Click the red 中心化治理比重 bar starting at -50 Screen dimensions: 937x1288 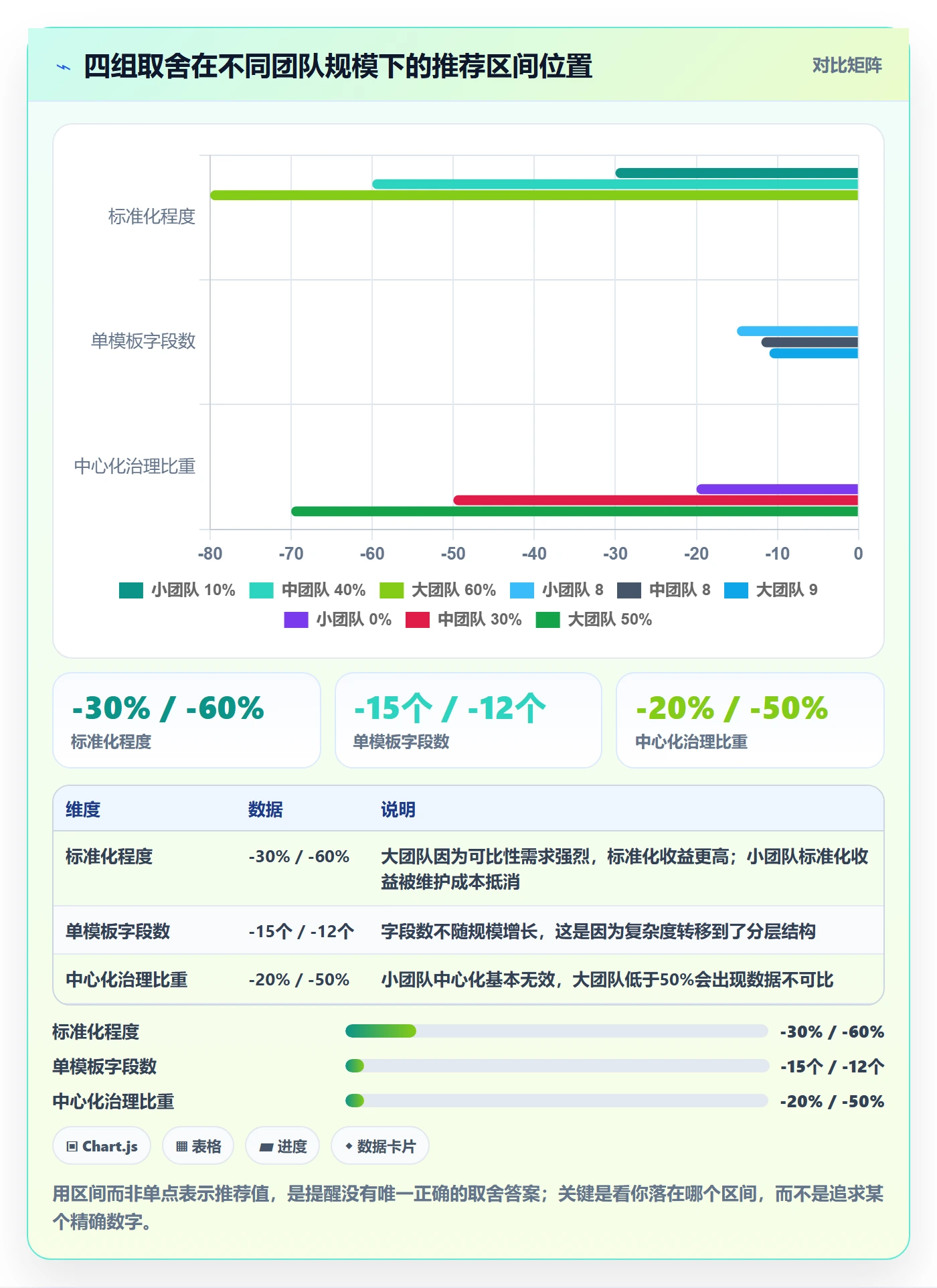click(655, 500)
